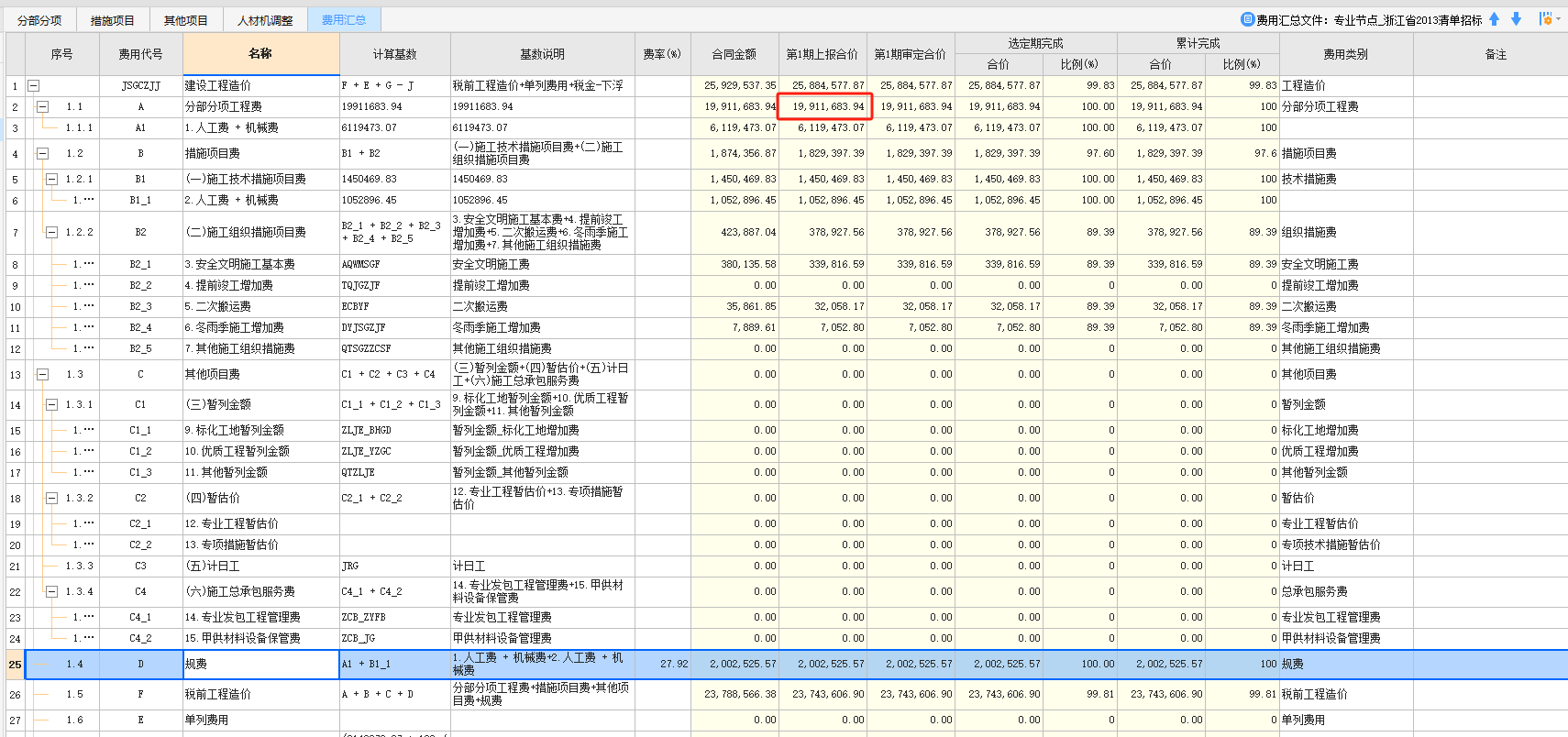Screen dimensions: 1568x737
Task: Click the 甲供材料设备管理费 category cell
Action: 1346,638
